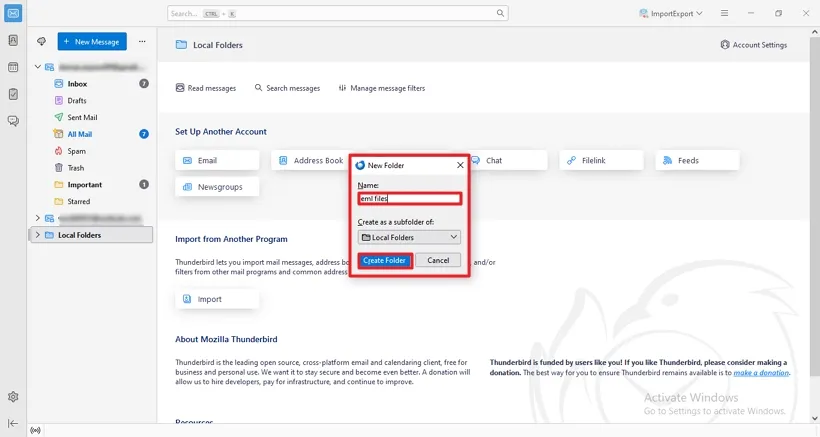820x437 pixels.
Task: Open the application hamburger menu
Action: pos(724,13)
